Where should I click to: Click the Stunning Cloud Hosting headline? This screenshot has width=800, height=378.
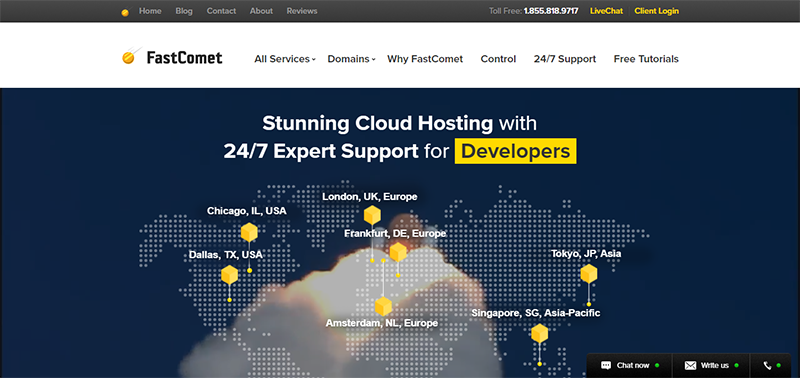pos(378,123)
